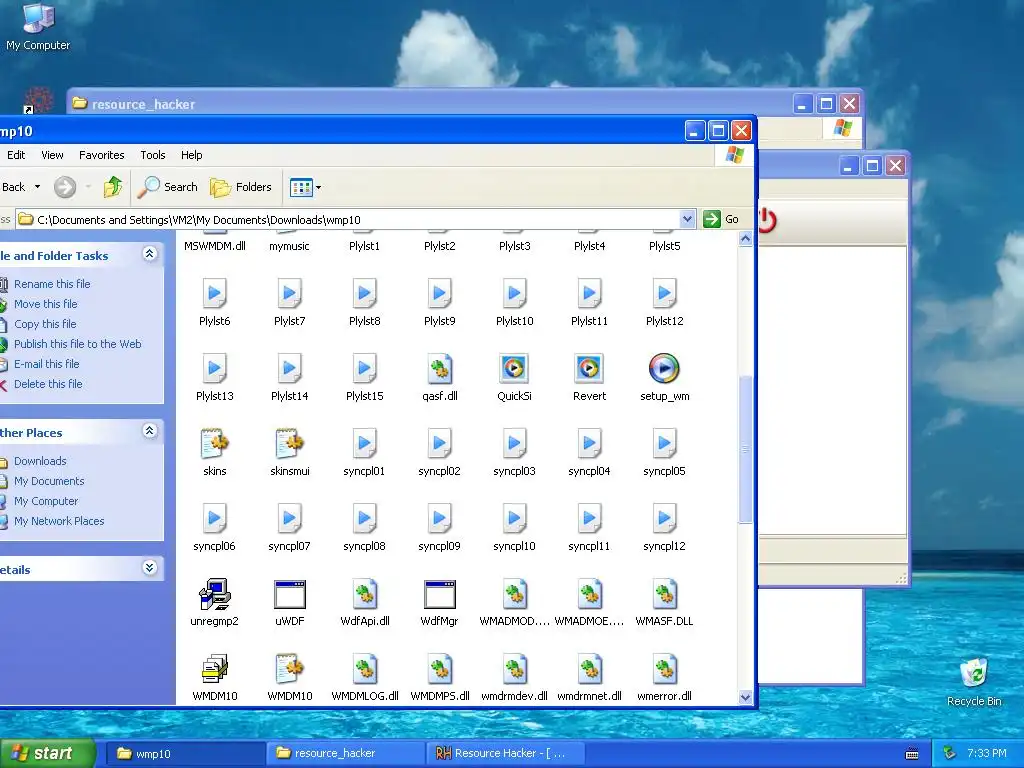1024x768 pixels.
Task: Open the Tools menu
Action: coord(153,155)
